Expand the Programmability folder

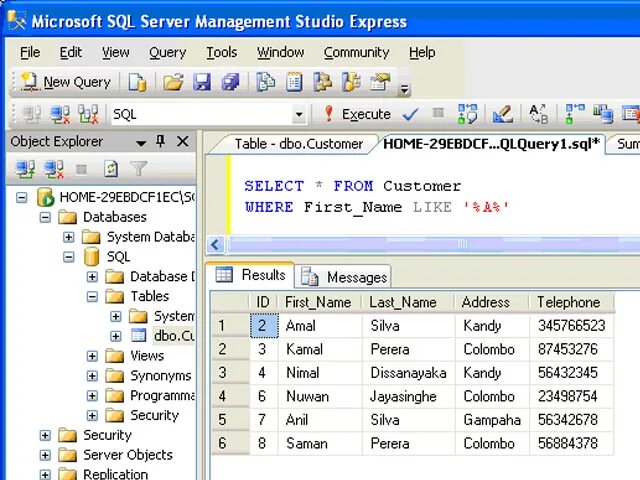pos(92,396)
